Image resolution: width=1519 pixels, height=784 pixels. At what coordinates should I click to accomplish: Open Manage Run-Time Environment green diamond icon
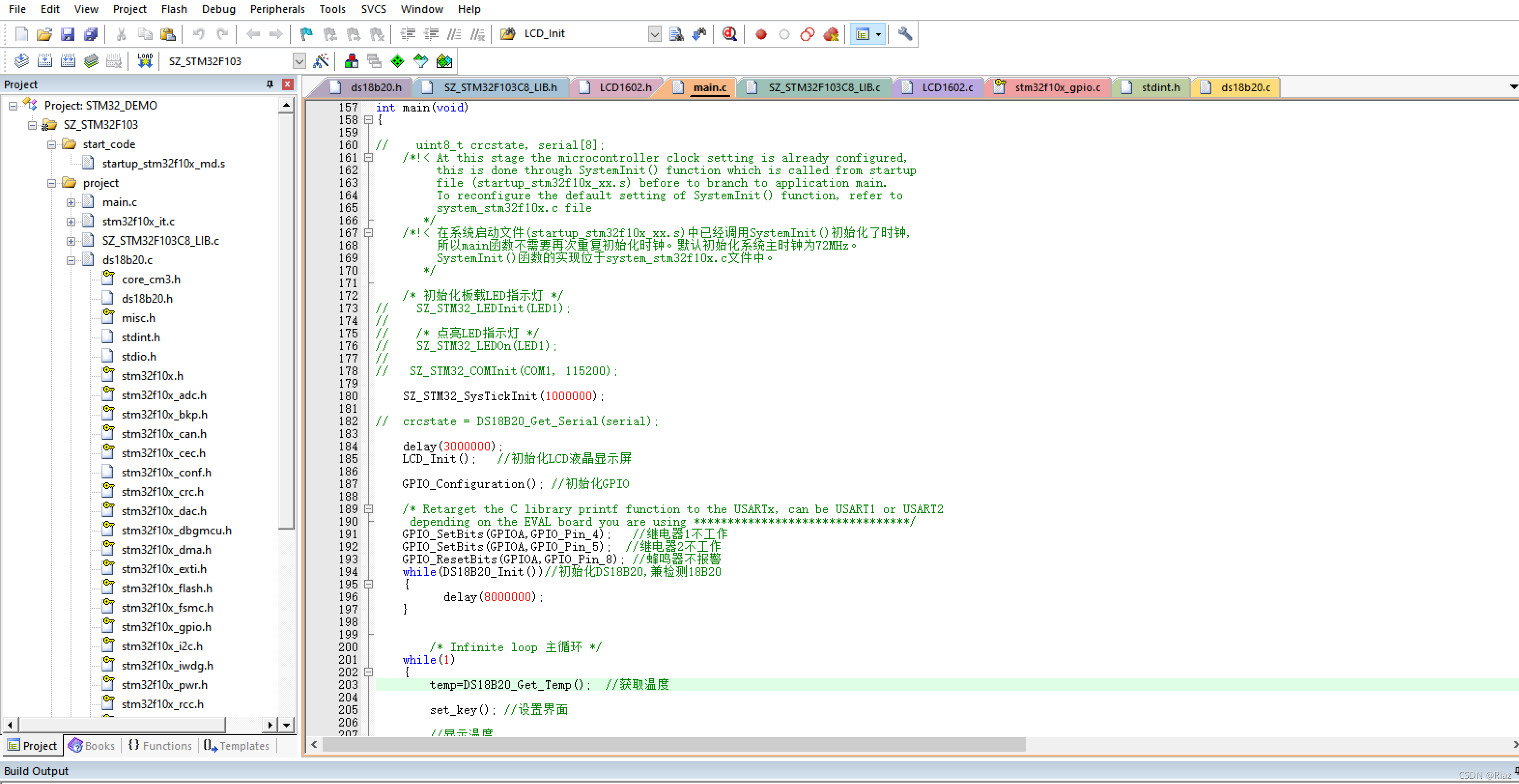[397, 61]
